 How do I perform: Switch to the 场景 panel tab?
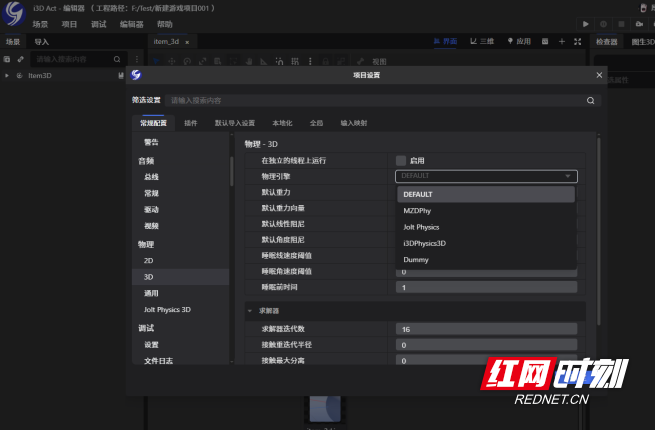coord(13,42)
